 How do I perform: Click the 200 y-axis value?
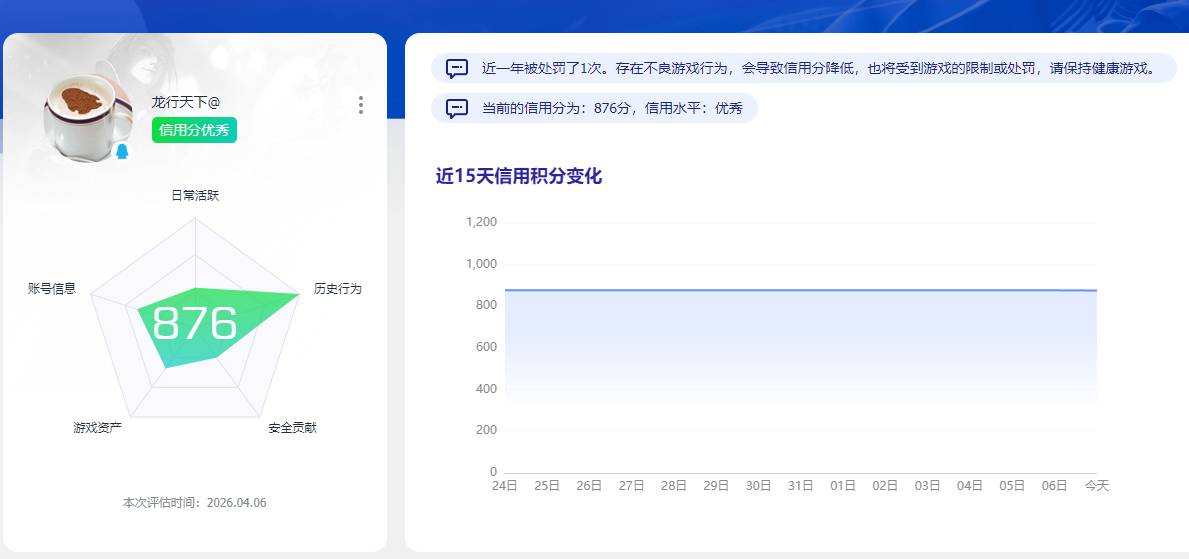click(486, 430)
